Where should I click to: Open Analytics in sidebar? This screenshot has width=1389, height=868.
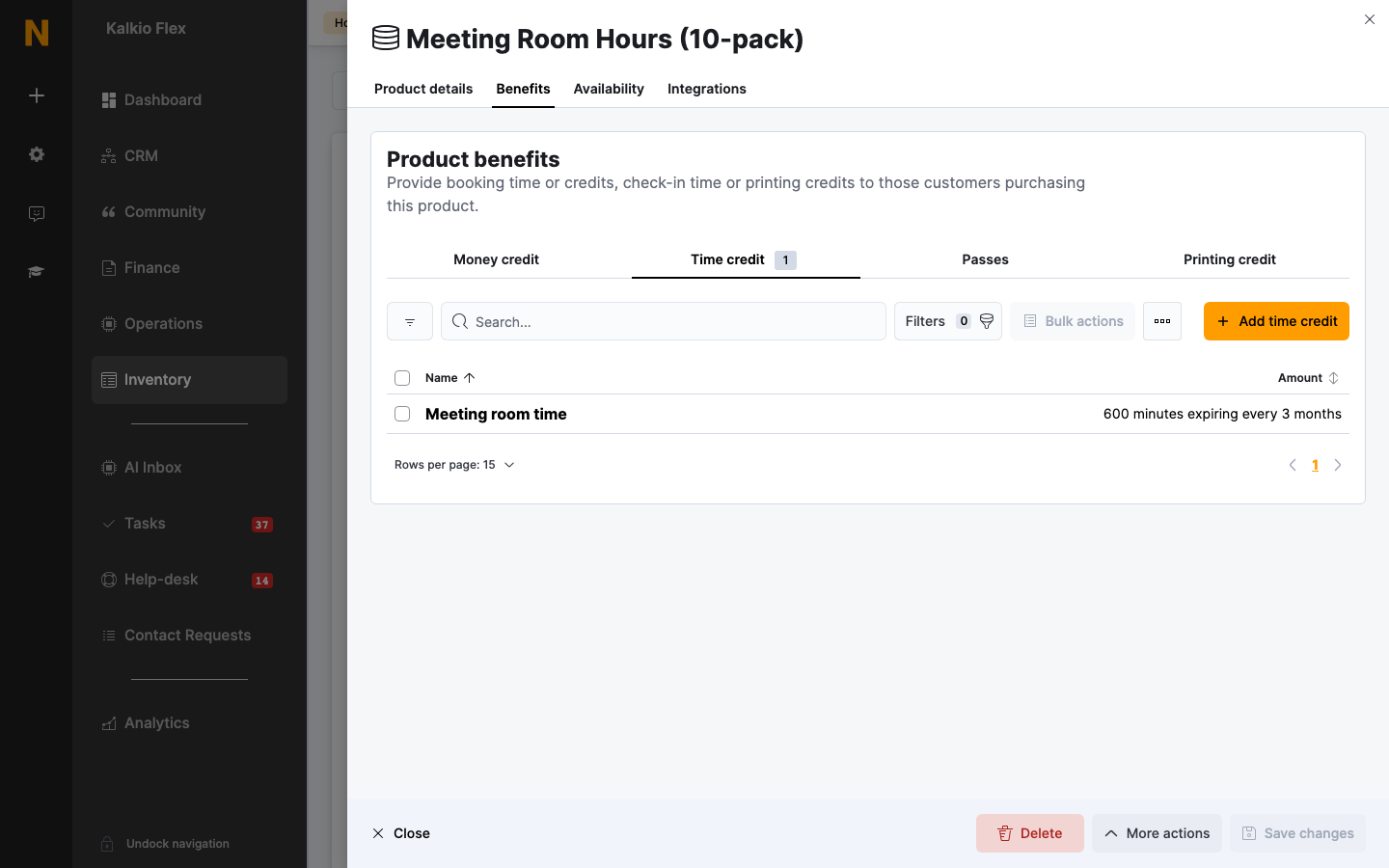tap(189, 723)
